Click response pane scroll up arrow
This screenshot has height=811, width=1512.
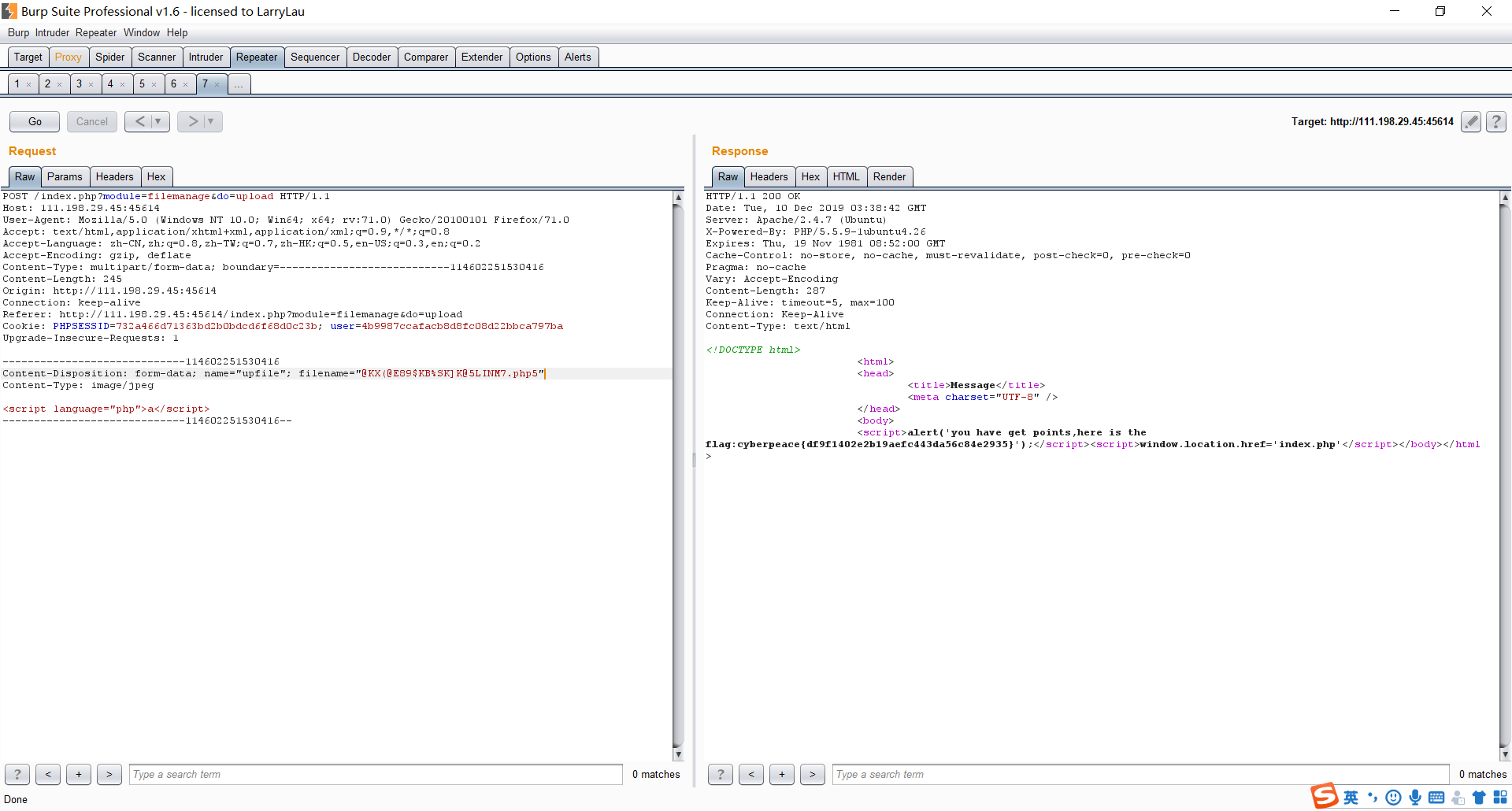[1505, 198]
